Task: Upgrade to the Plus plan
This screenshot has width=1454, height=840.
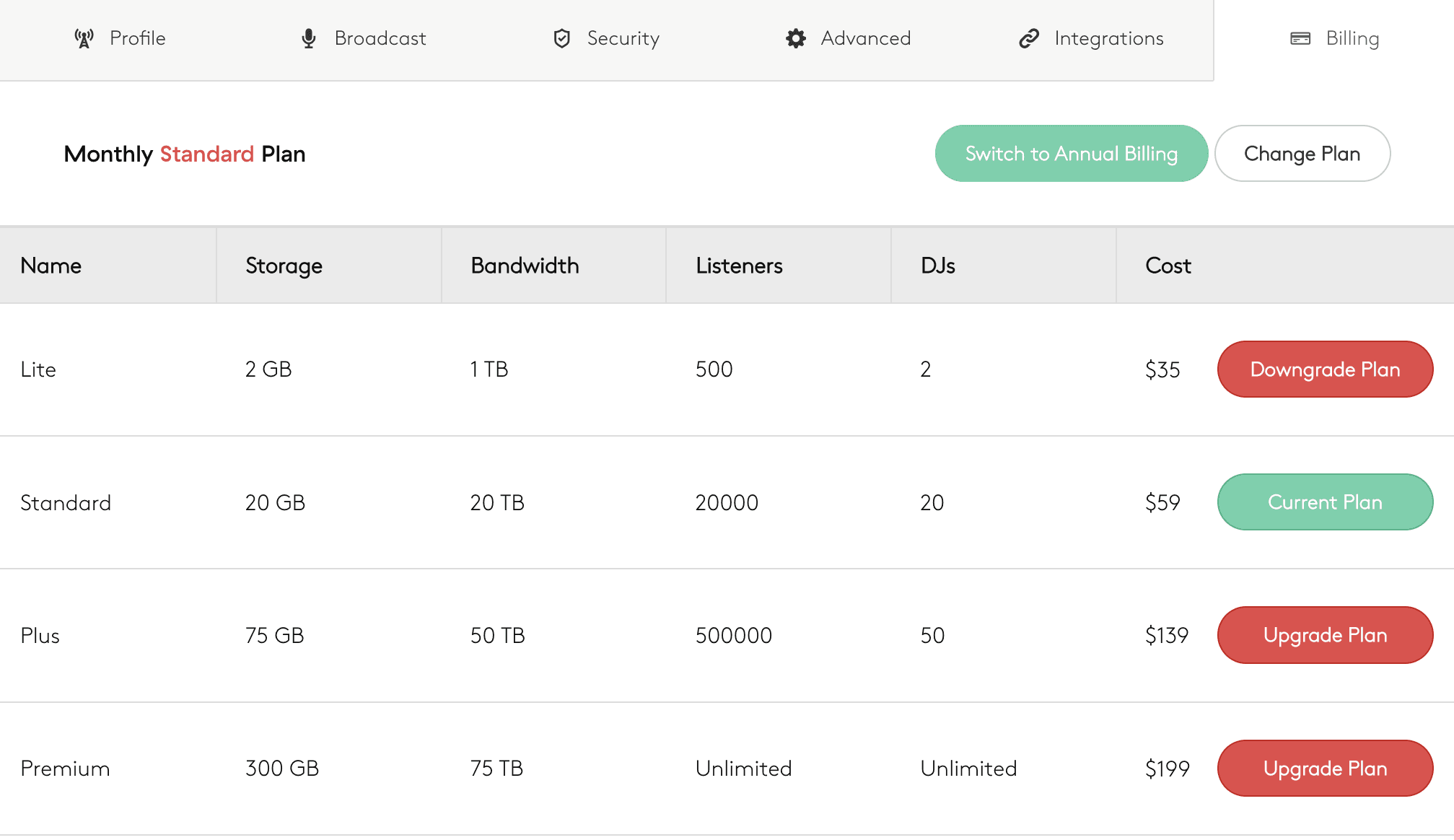Action: pos(1325,635)
